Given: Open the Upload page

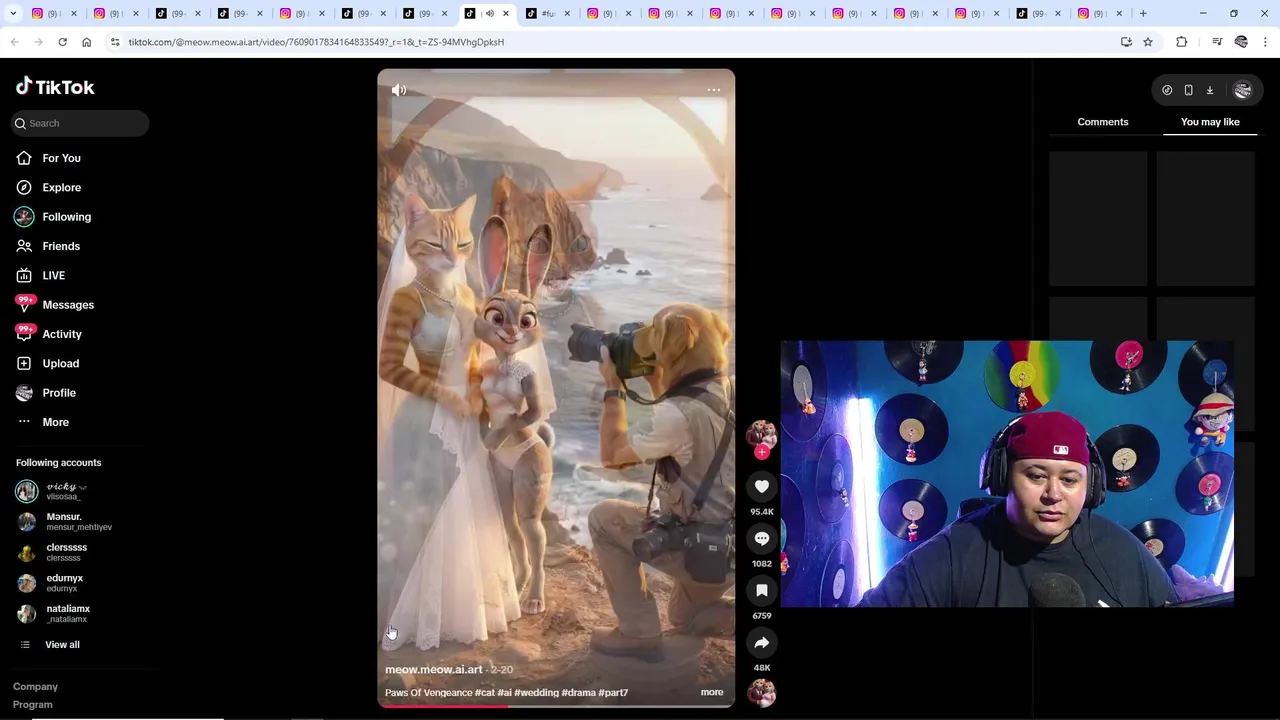Looking at the screenshot, I should pyautogui.click(x=60, y=363).
